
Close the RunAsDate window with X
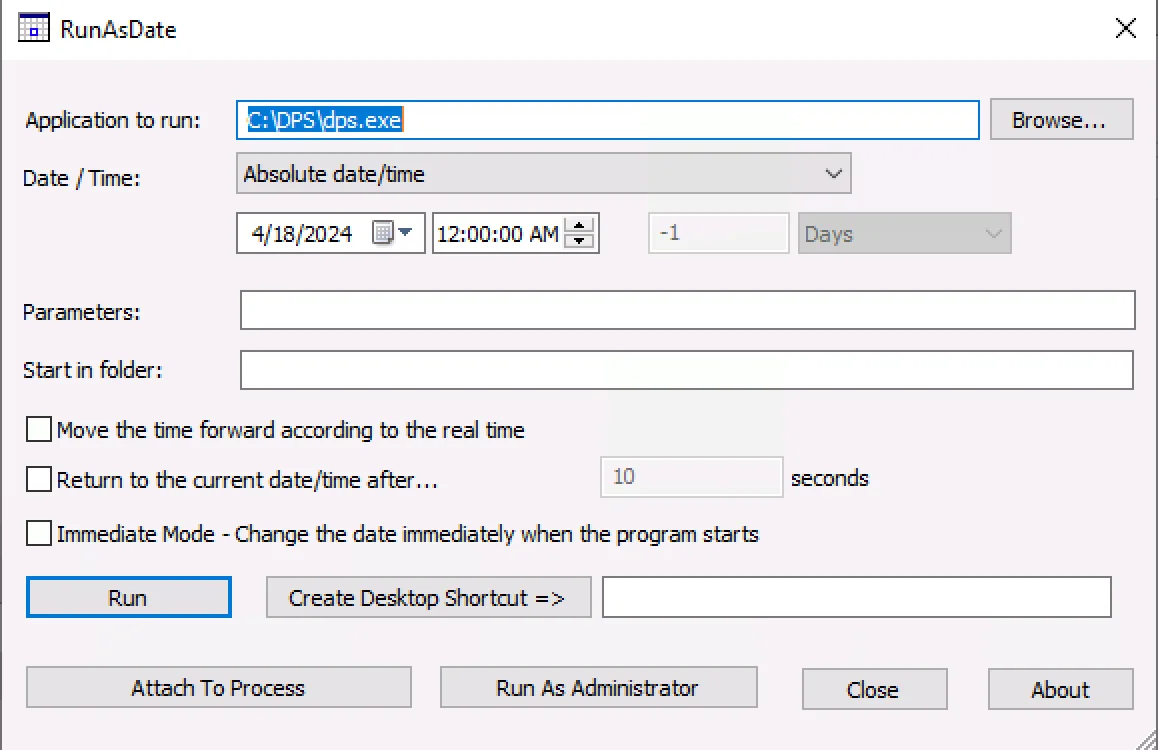pos(1125,29)
